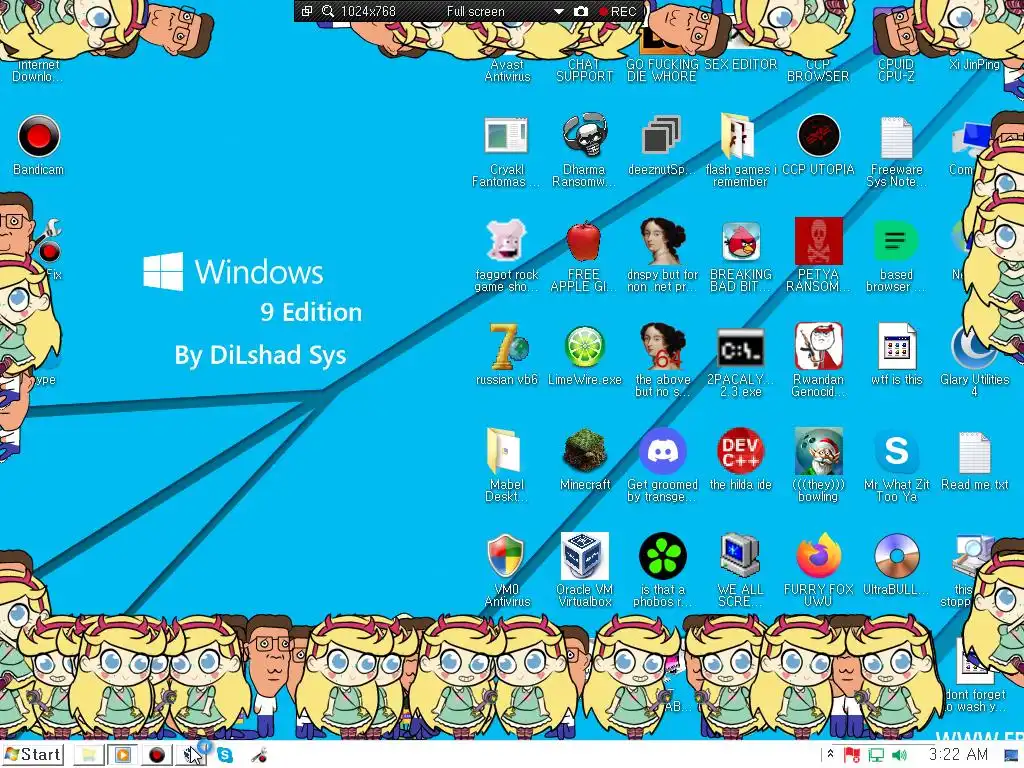Open the deeznutSp... desktop shortcut

coord(662,136)
